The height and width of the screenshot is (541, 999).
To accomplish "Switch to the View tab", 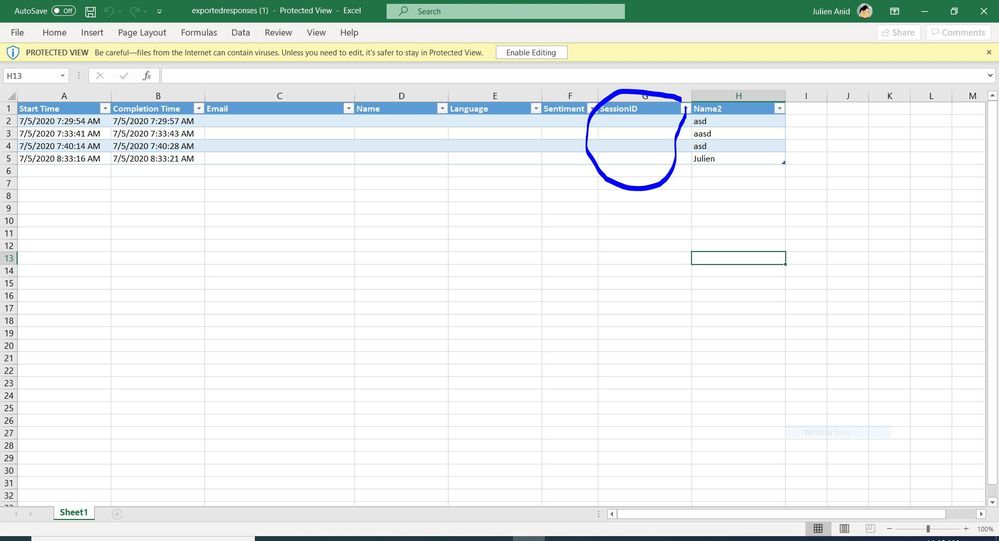I will (316, 32).
